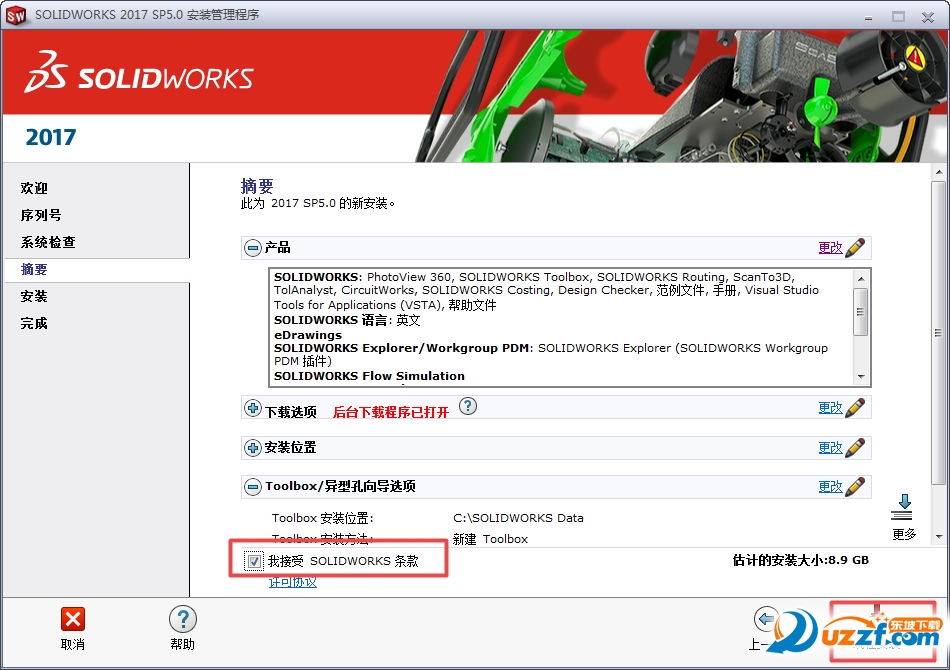Go back with the left arrow icon
The width and height of the screenshot is (950, 670).
(766, 619)
